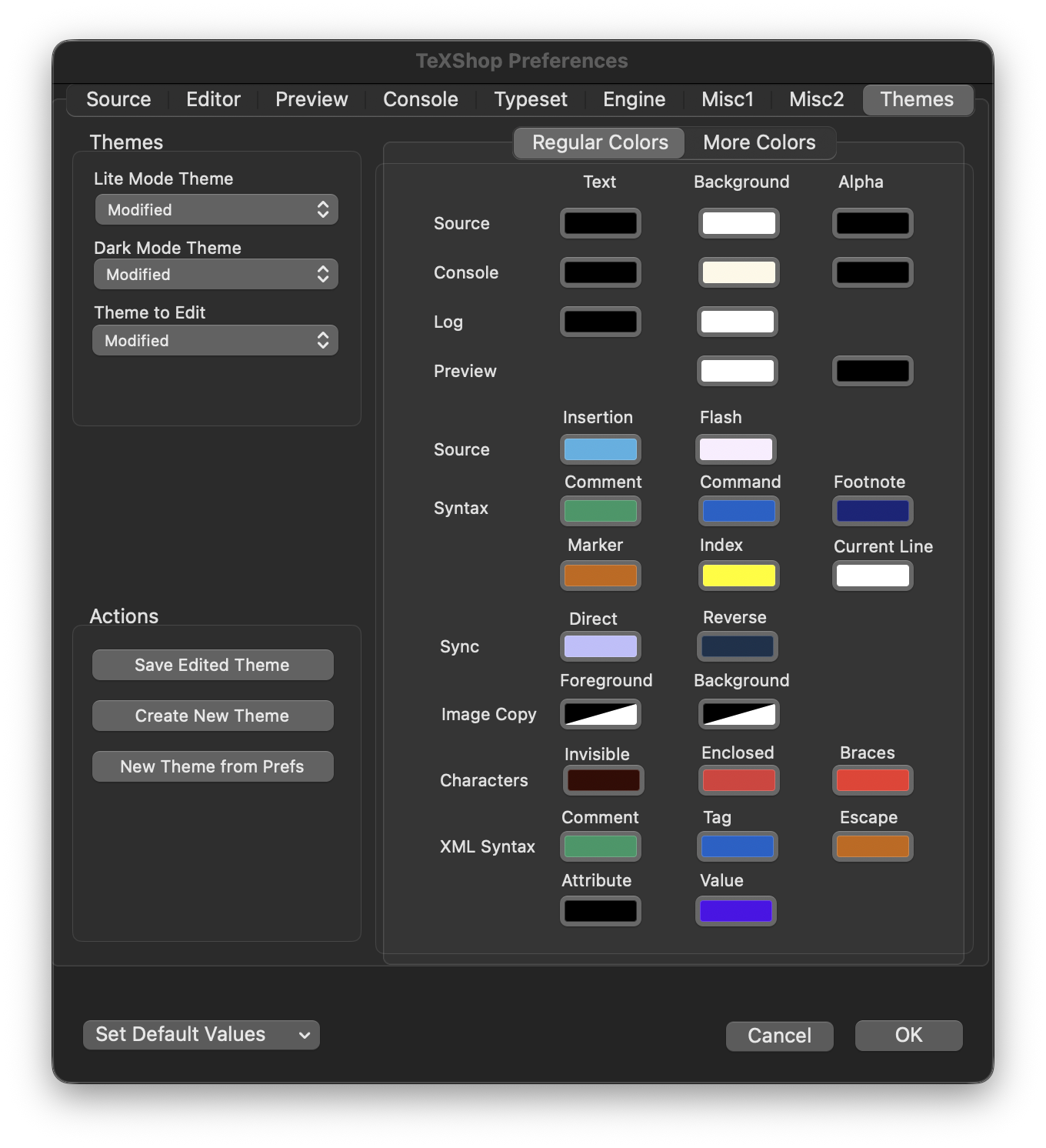The height and width of the screenshot is (1148, 1046).
Task: Pick the Source text color well
Action: pos(600,224)
